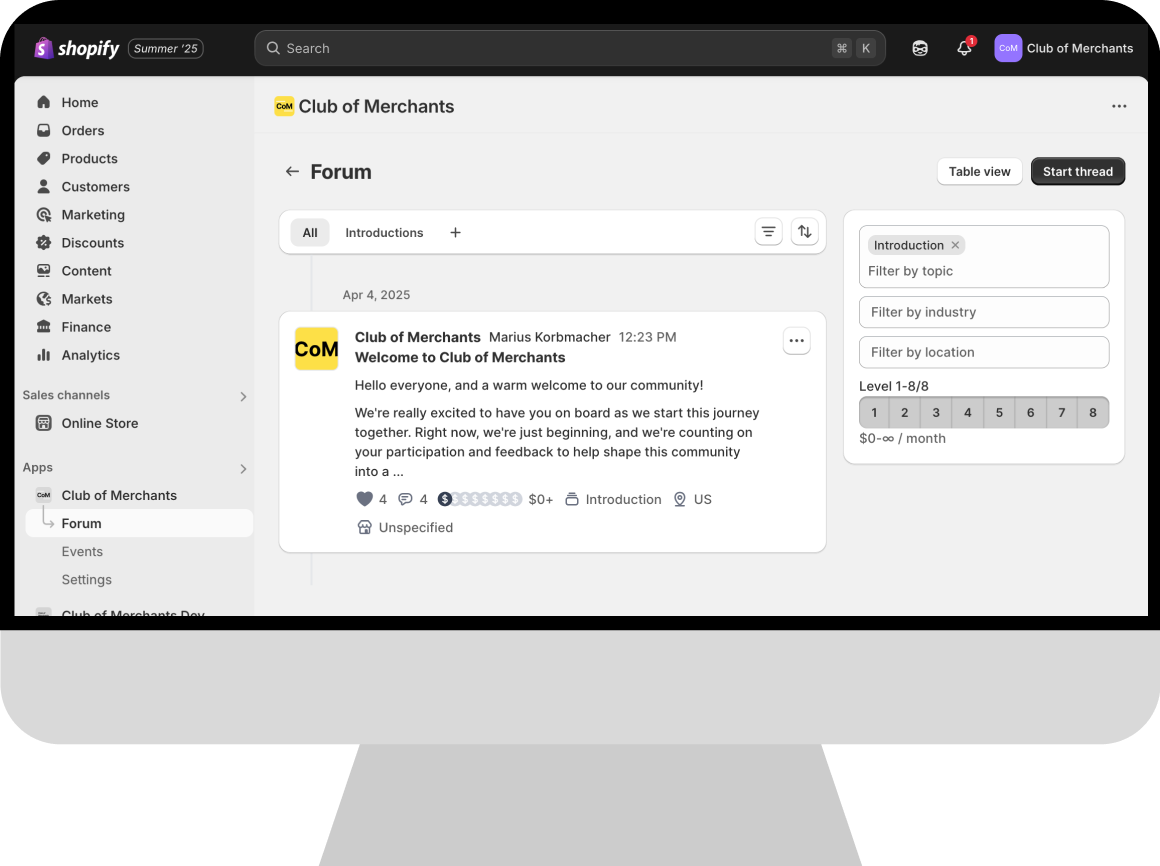Screen dimensions: 1160x866
Task: Open the sort arrows button
Action: click(805, 232)
